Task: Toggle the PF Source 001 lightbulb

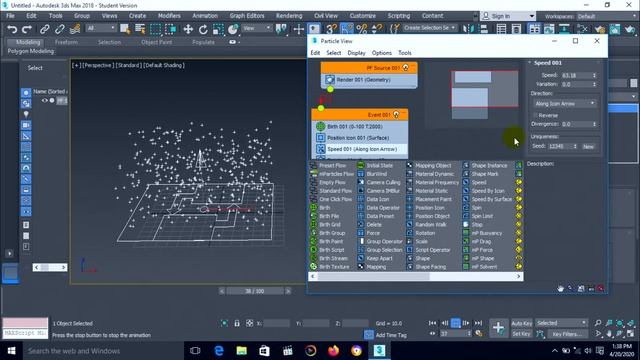Action: pyautogui.click(x=405, y=68)
